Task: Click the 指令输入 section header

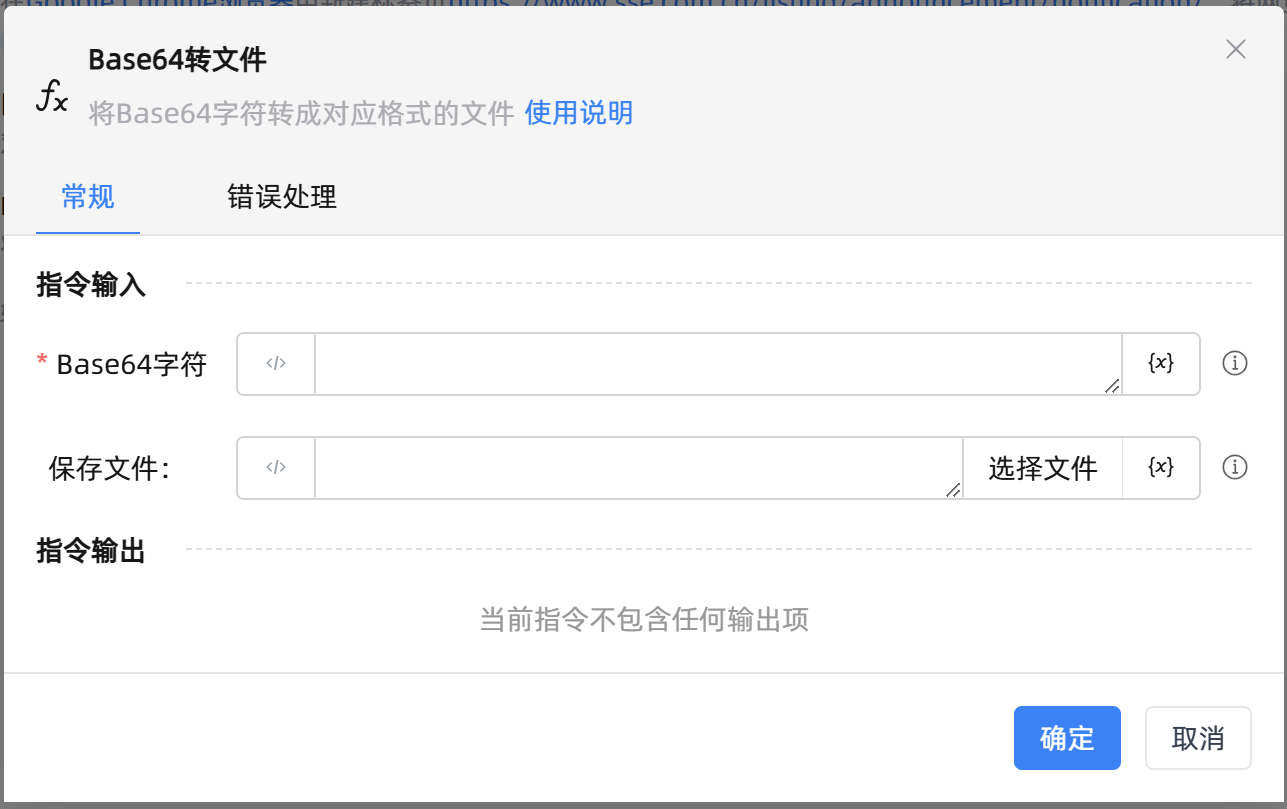Action: pos(91,285)
